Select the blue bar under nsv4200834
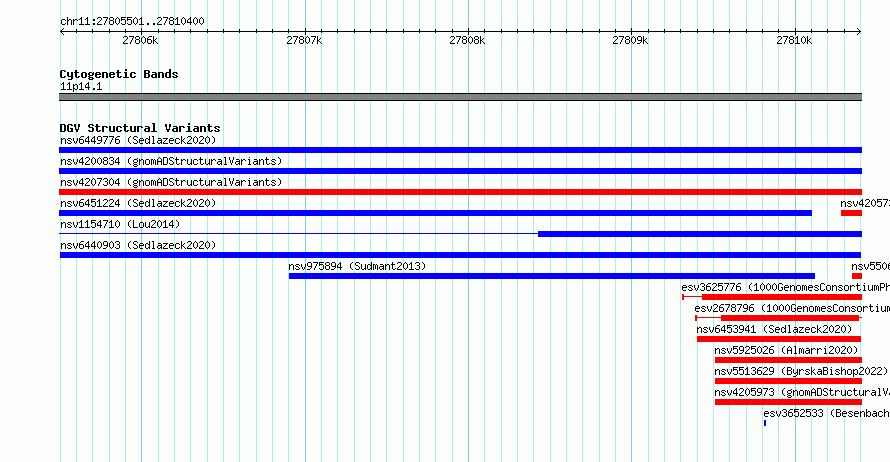This screenshot has width=890, height=462. pyautogui.click(x=460, y=171)
